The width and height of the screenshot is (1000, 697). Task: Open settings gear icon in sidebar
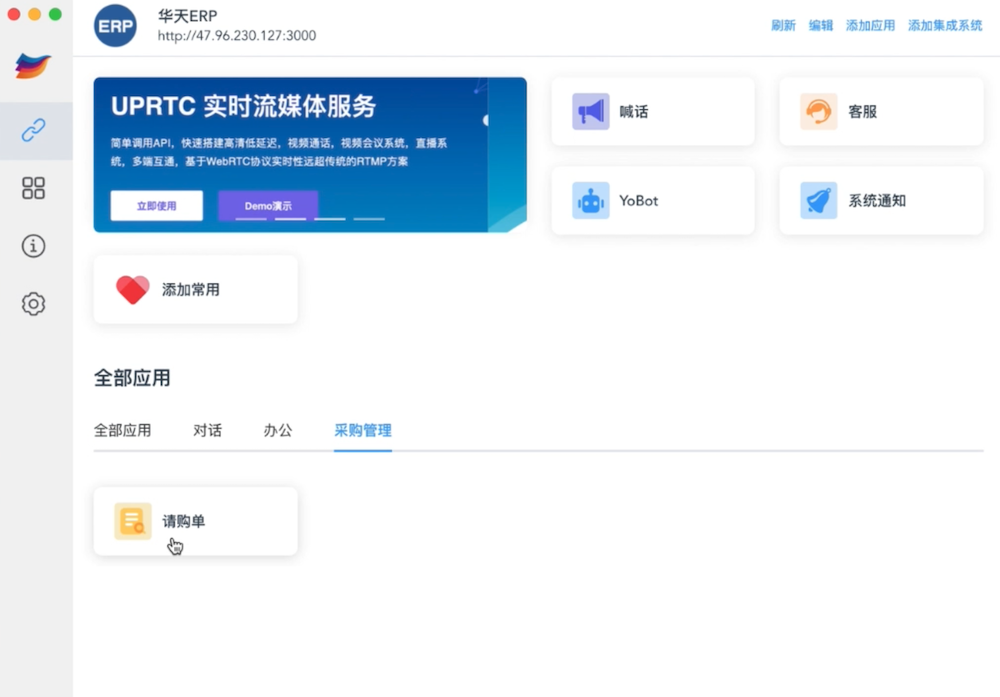coord(34,304)
